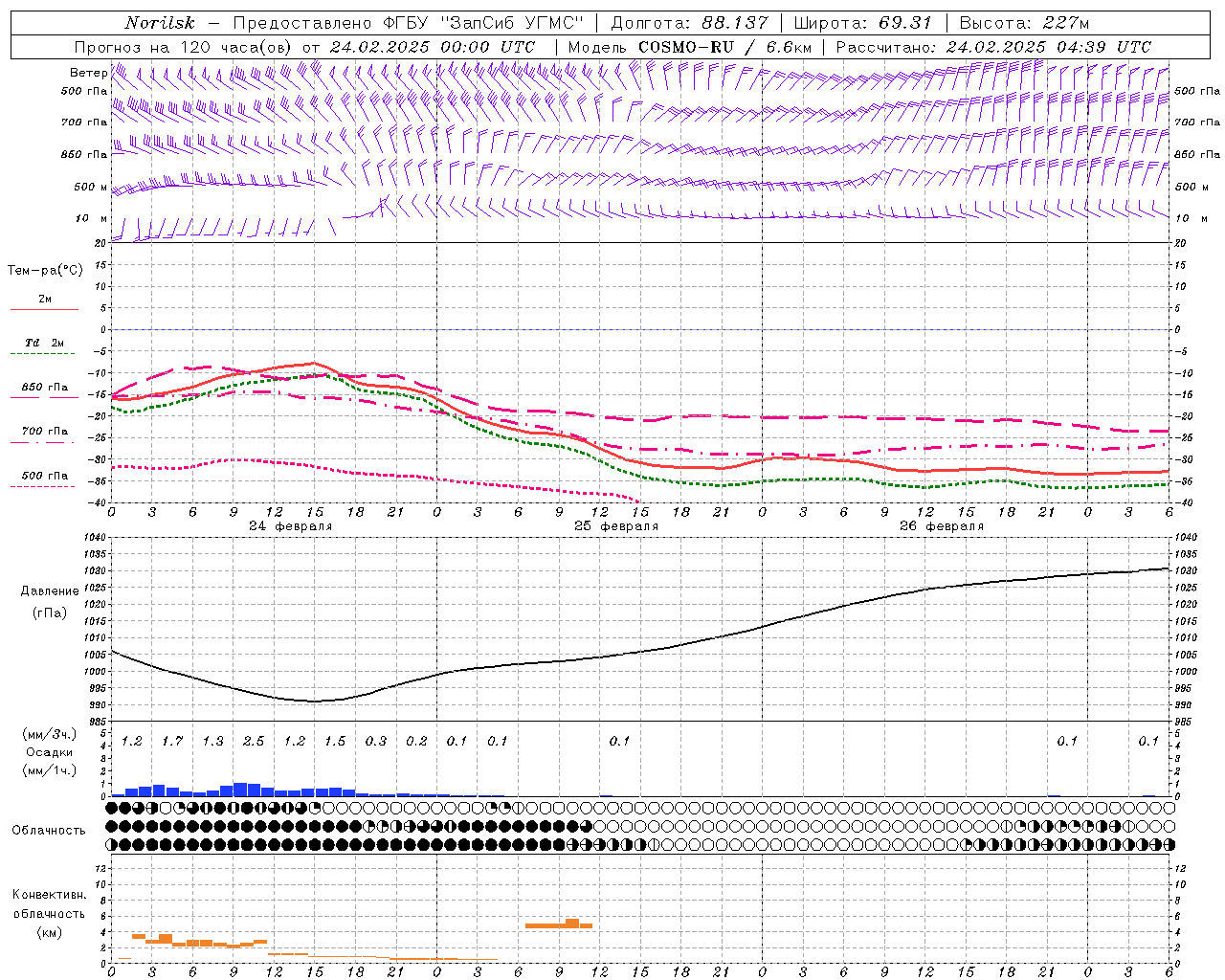Image resolution: width=1225 pixels, height=980 pixels.
Task: Click the "Модель COSMO-RU / 6.6км" label
Action: coord(689,47)
